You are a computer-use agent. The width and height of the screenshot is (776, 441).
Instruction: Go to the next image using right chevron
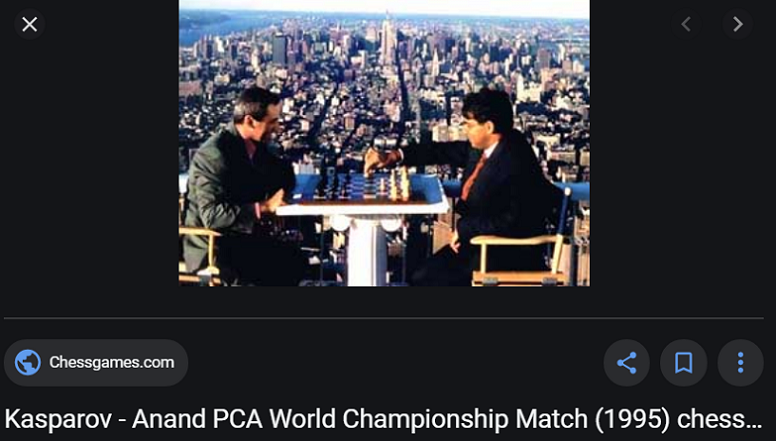point(738,24)
